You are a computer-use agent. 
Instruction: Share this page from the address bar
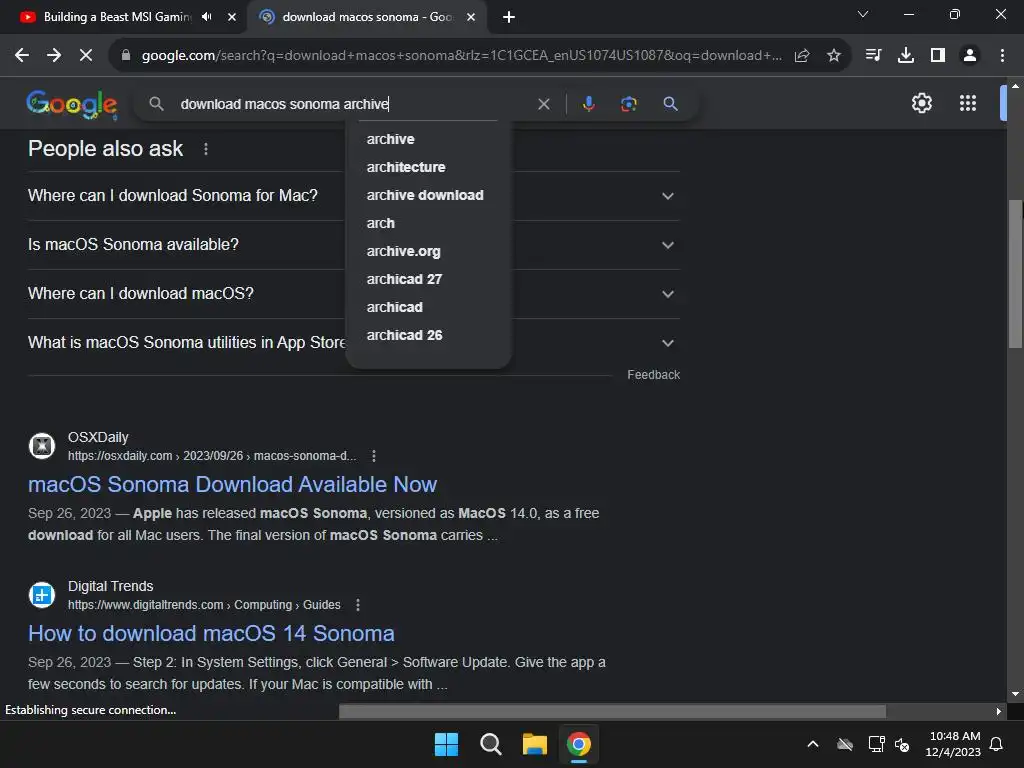pos(802,56)
